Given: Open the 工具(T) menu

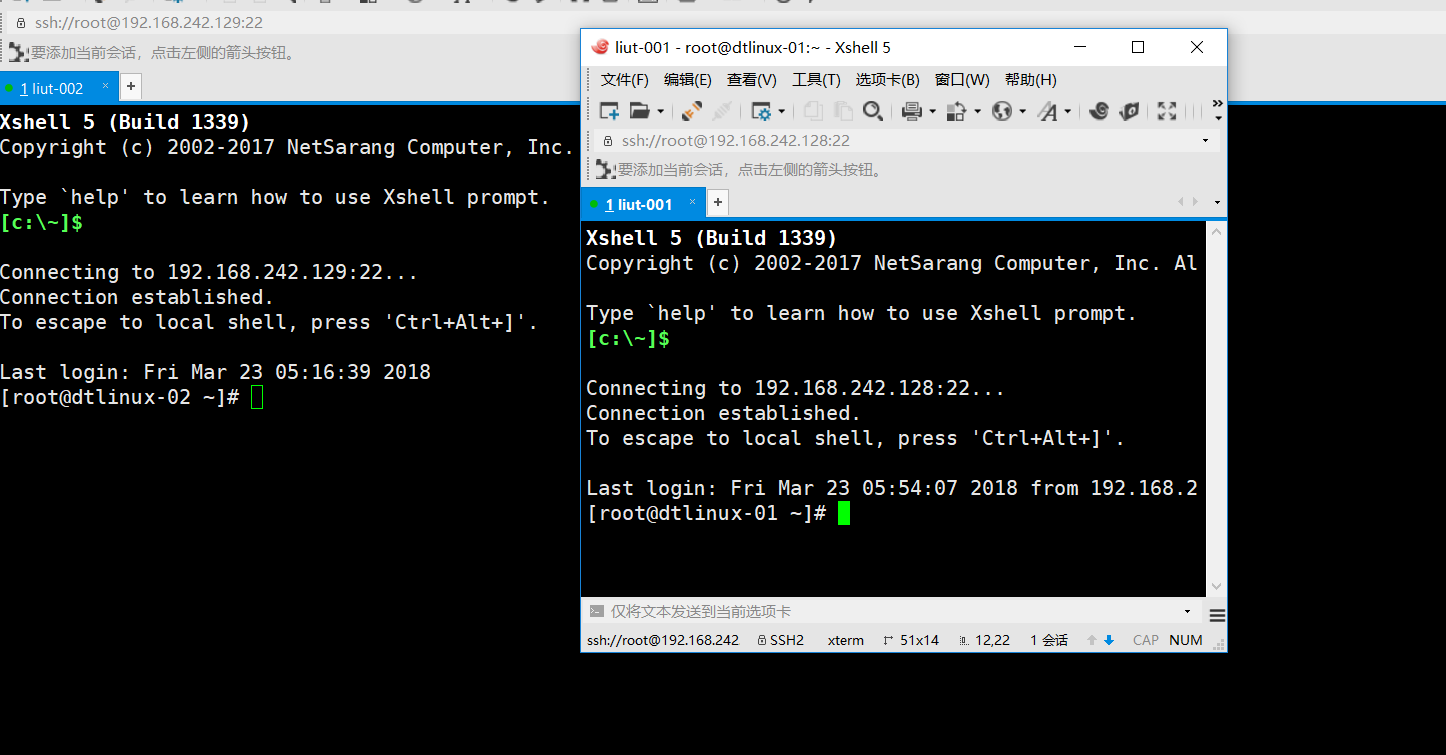Looking at the screenshot, I should coord(816,80).
